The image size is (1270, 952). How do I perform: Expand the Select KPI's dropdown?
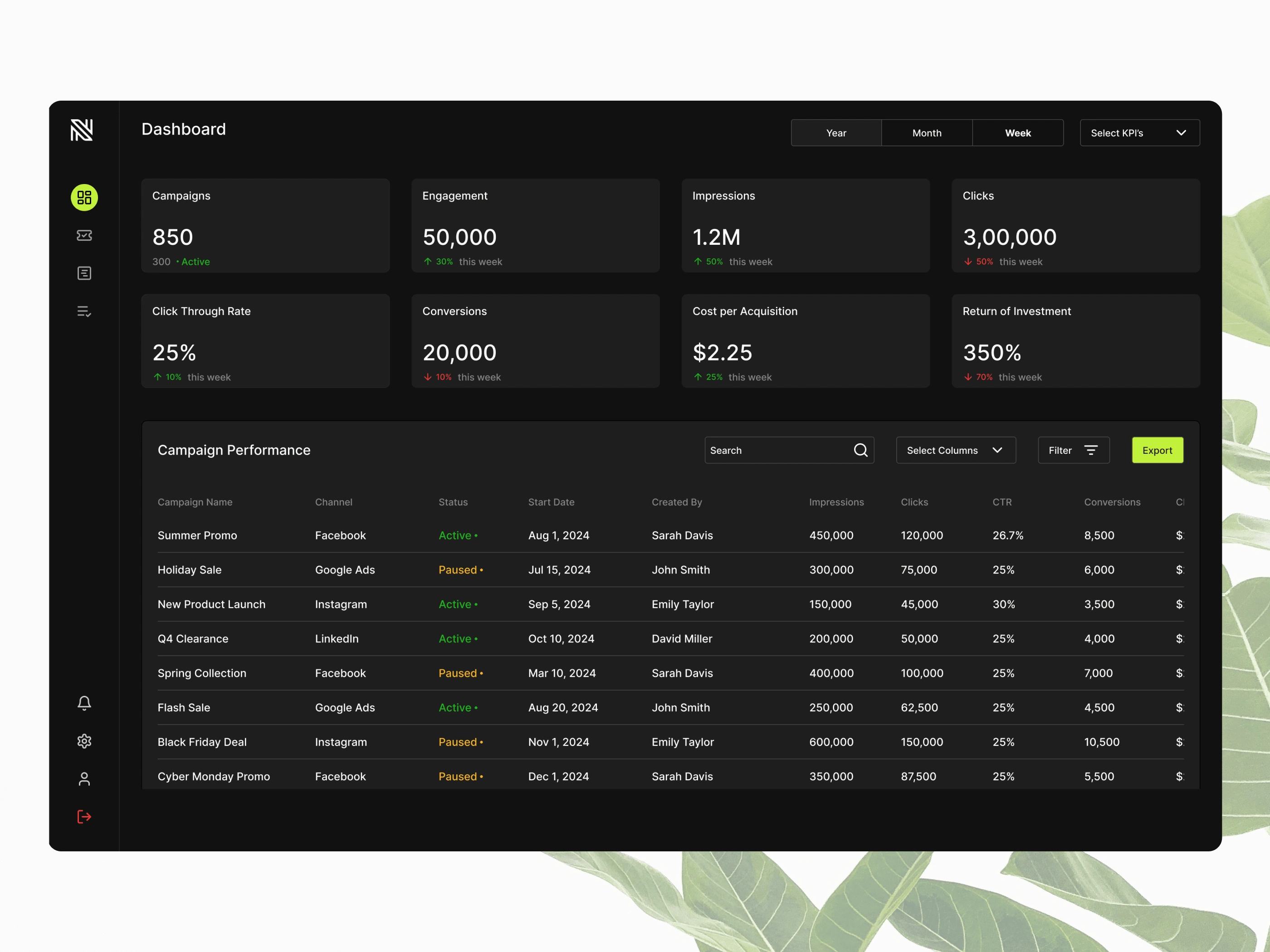1139,133
